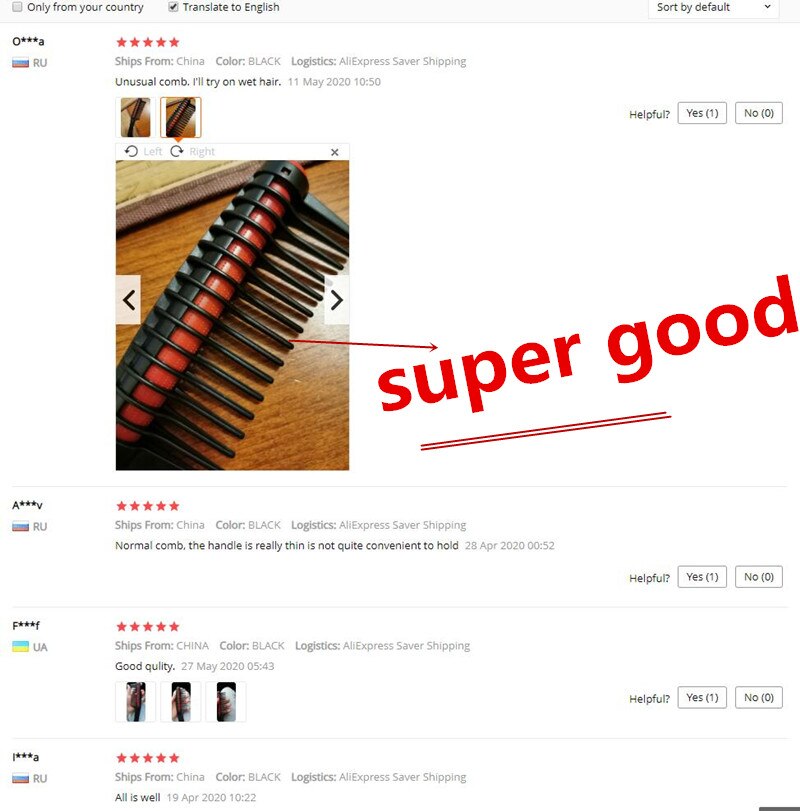Mark O***a review helpful with Yes
Screen dimensions: 800x811
point(702,113)
